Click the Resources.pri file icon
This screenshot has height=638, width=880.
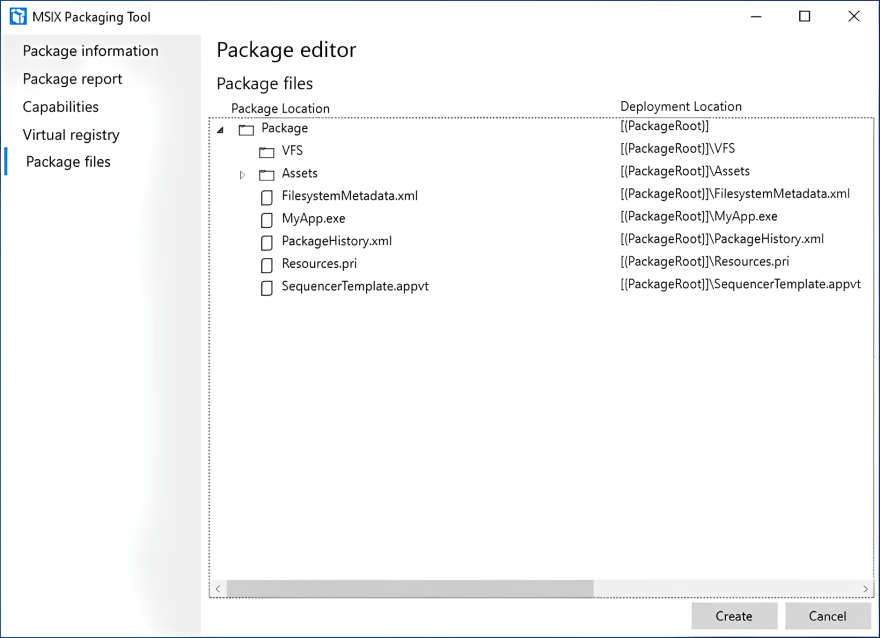(x=267, y=265)
